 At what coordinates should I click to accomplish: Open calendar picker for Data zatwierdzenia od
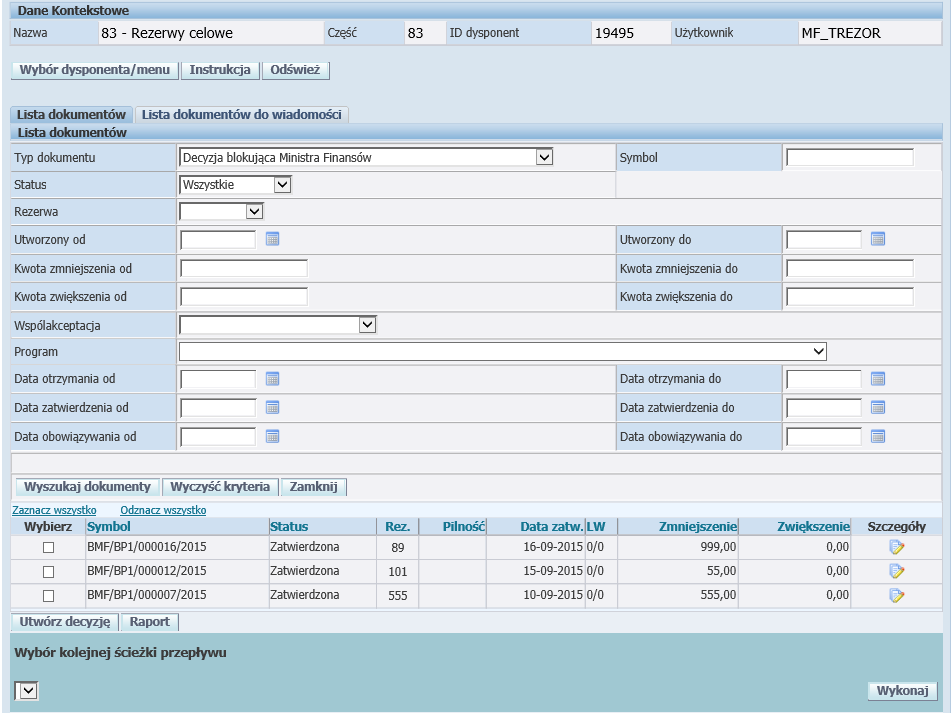(x=272, y=407)
